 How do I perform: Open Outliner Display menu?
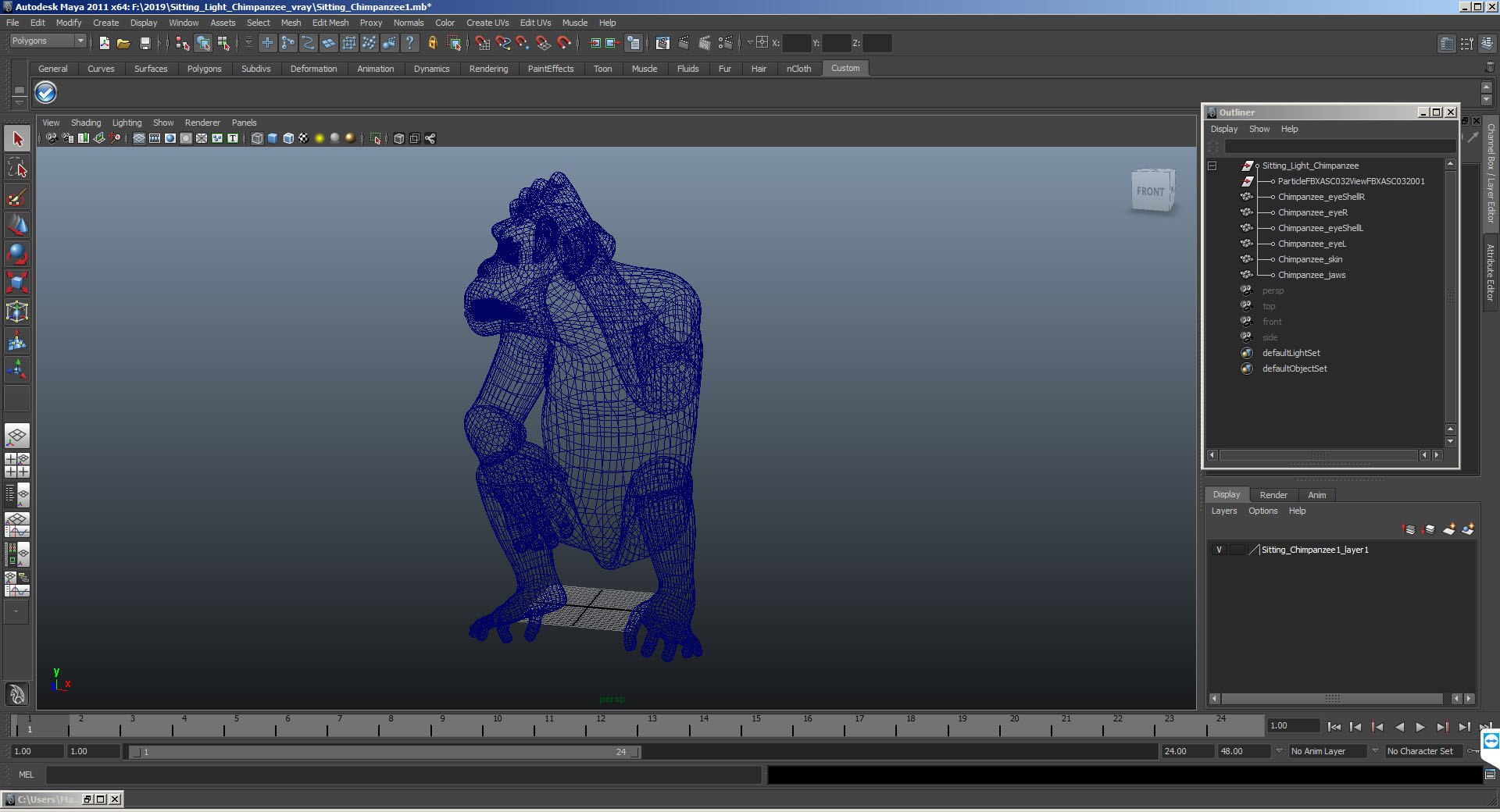pos(1224,129)
